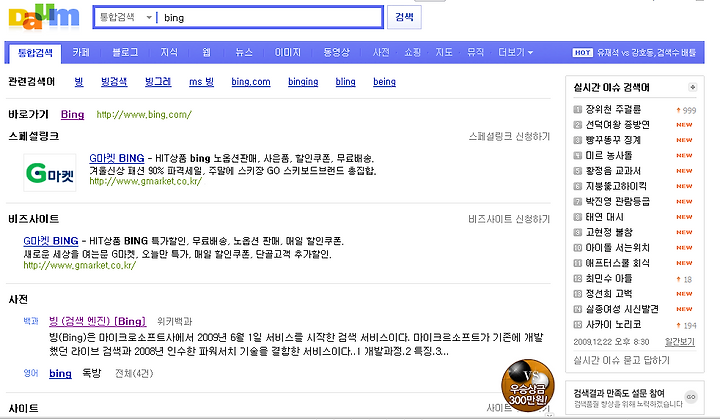720x420 pixels.
Task: Click related search being
Action: click(x=384, y=82)
